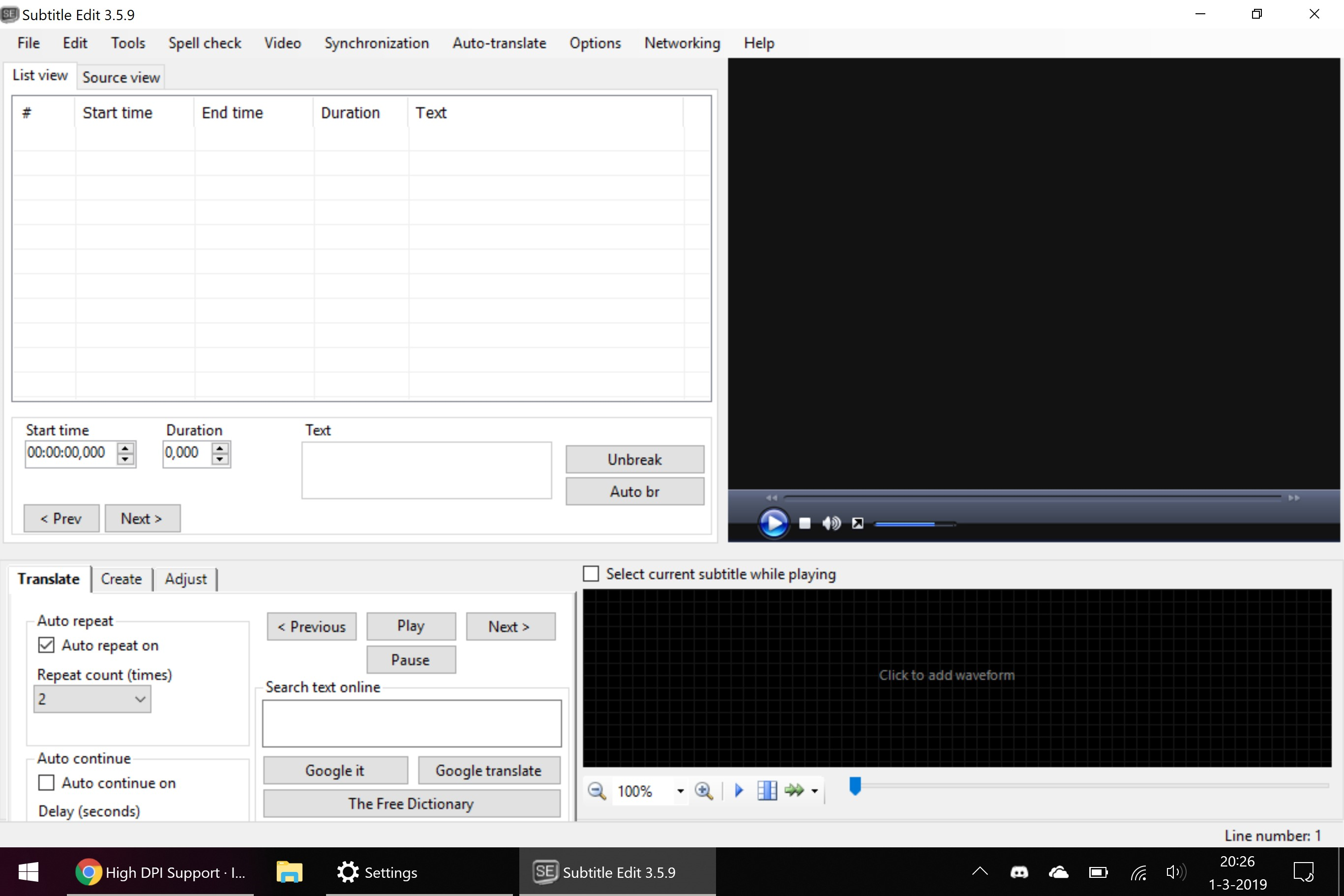Expand the green fast-forward options dropdown
The height and width of the screenshot is (896, 1344).
(814, 791)
